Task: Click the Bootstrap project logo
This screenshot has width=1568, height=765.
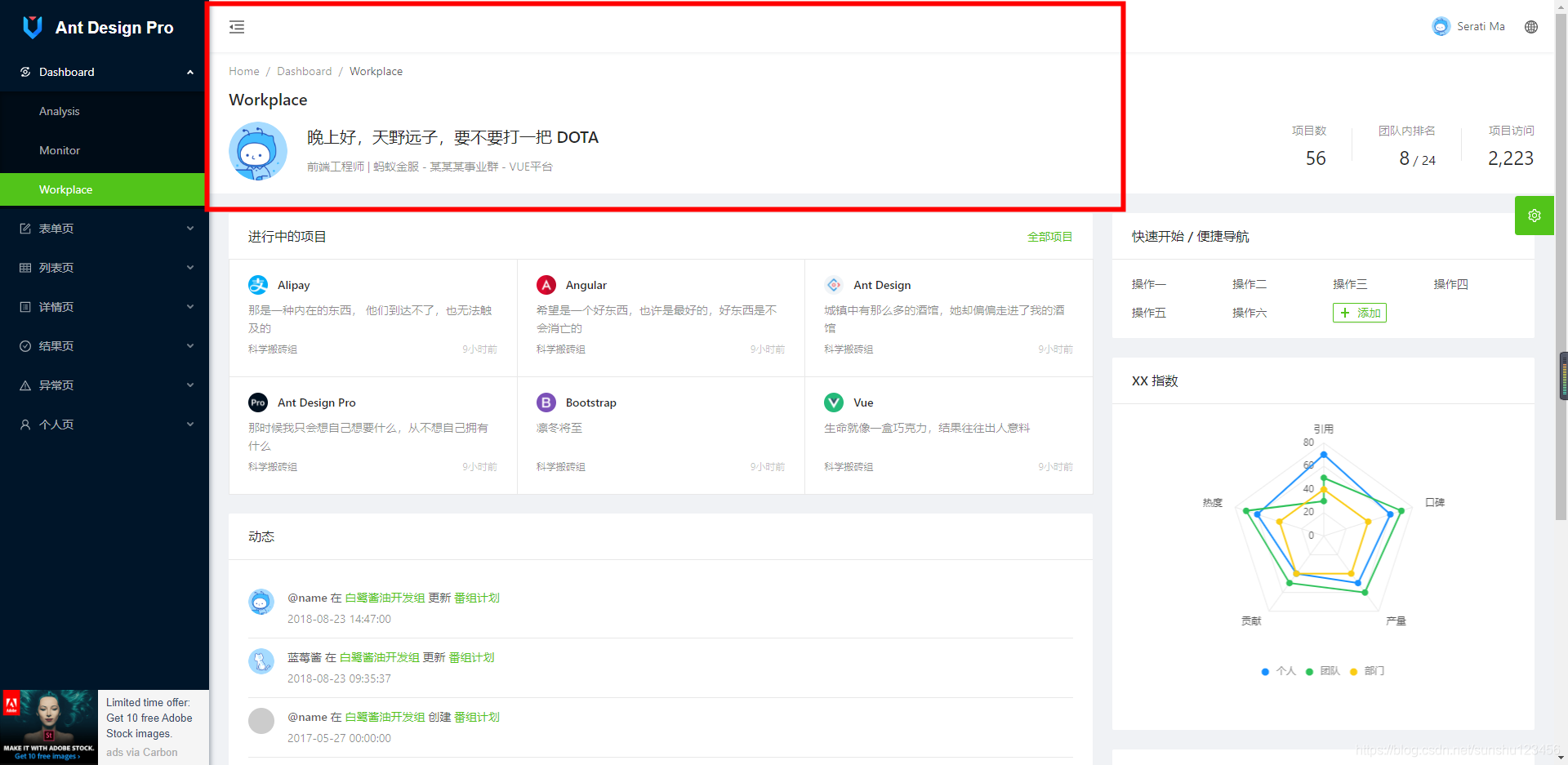Action: 546,403
